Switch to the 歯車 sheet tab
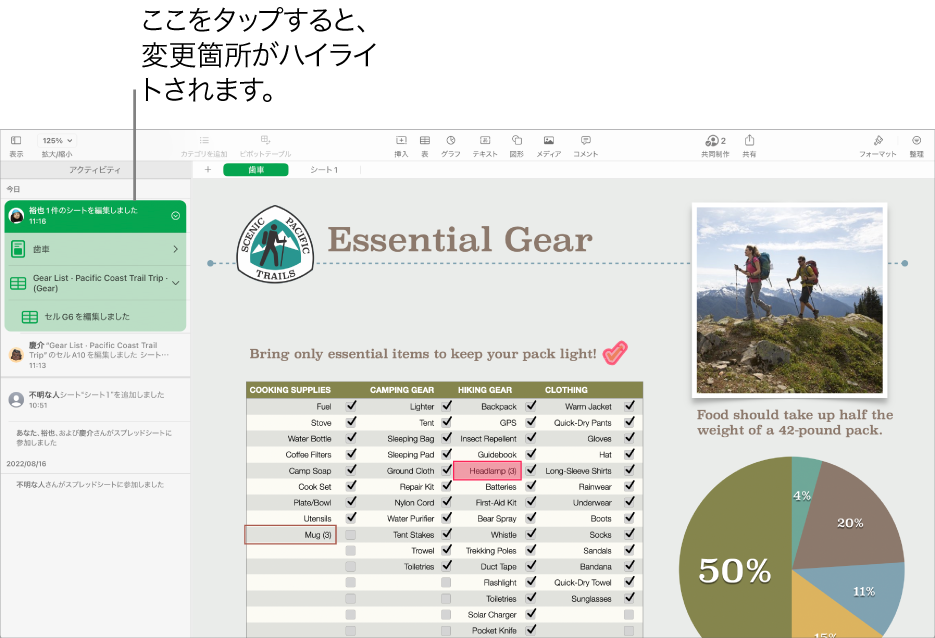This screenshot has height=638, width=935. point(256,170)
